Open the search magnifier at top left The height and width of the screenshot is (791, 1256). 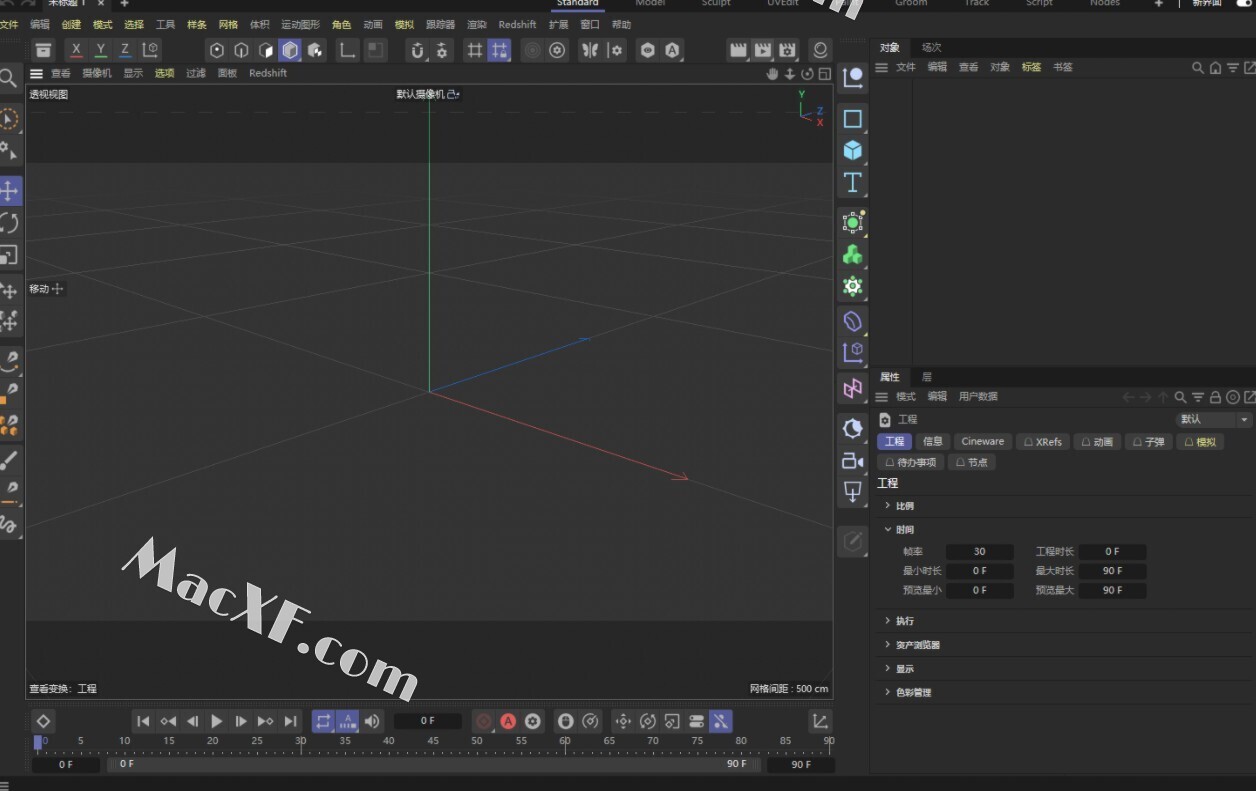[x=7, y=78]
